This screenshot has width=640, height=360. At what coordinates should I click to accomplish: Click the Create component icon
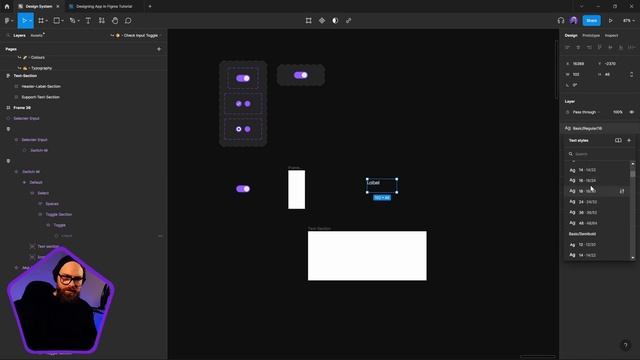(x=322, y=20)
